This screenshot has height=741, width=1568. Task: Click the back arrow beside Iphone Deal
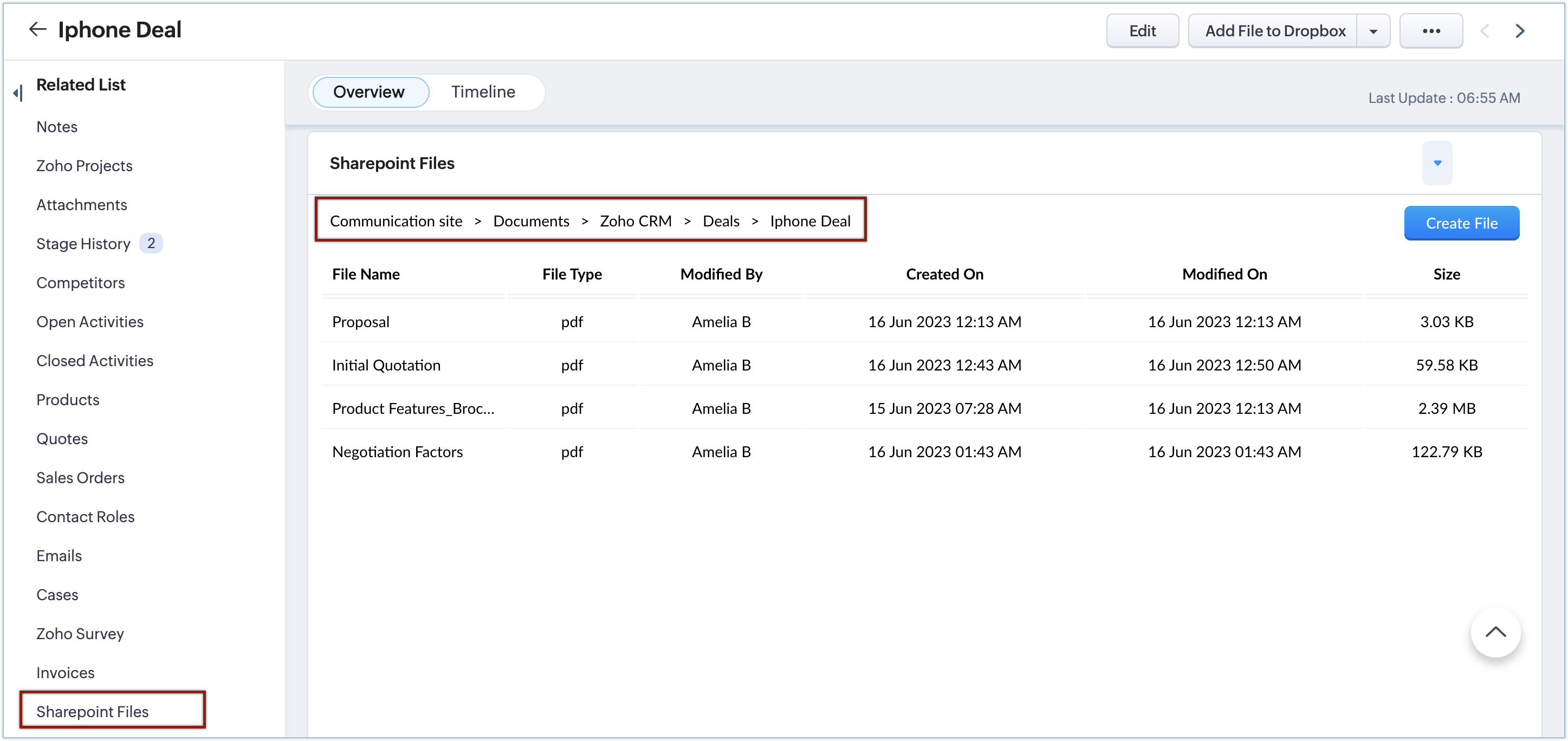point(38,29)
